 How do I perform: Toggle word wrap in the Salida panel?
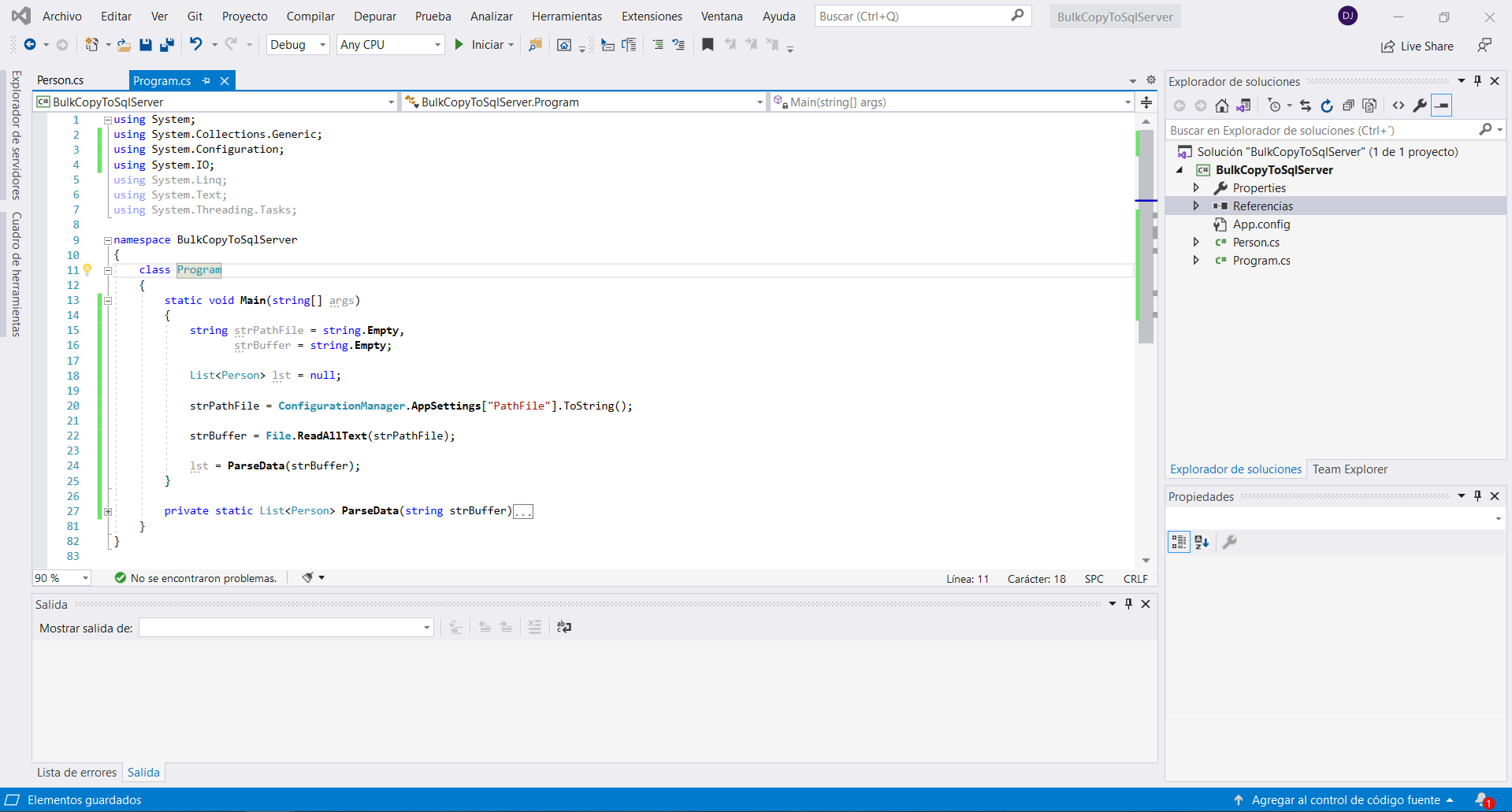tap(564, 627)
